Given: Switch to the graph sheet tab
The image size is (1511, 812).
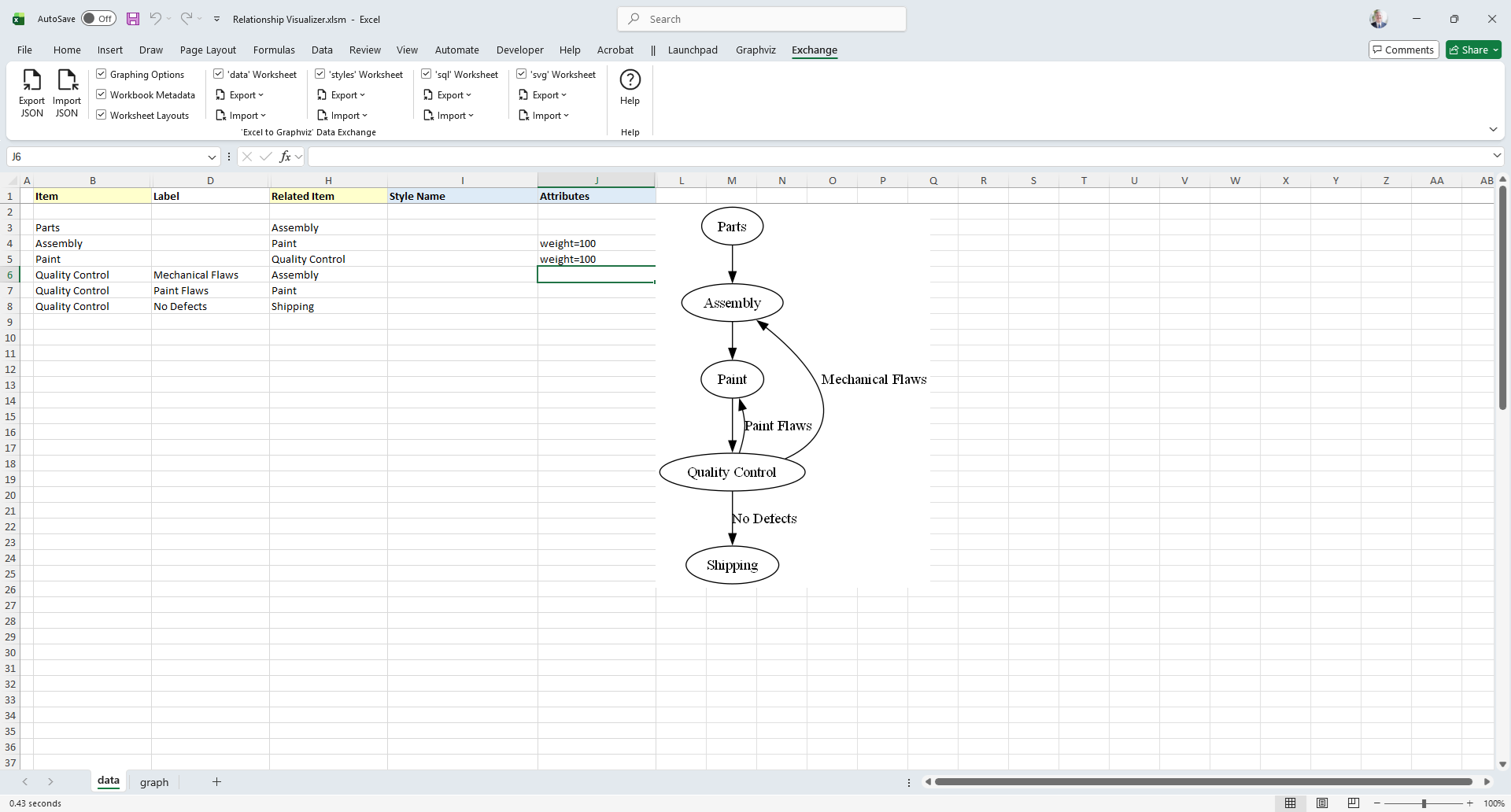Looking at the screenshot, I should [154, 782].
